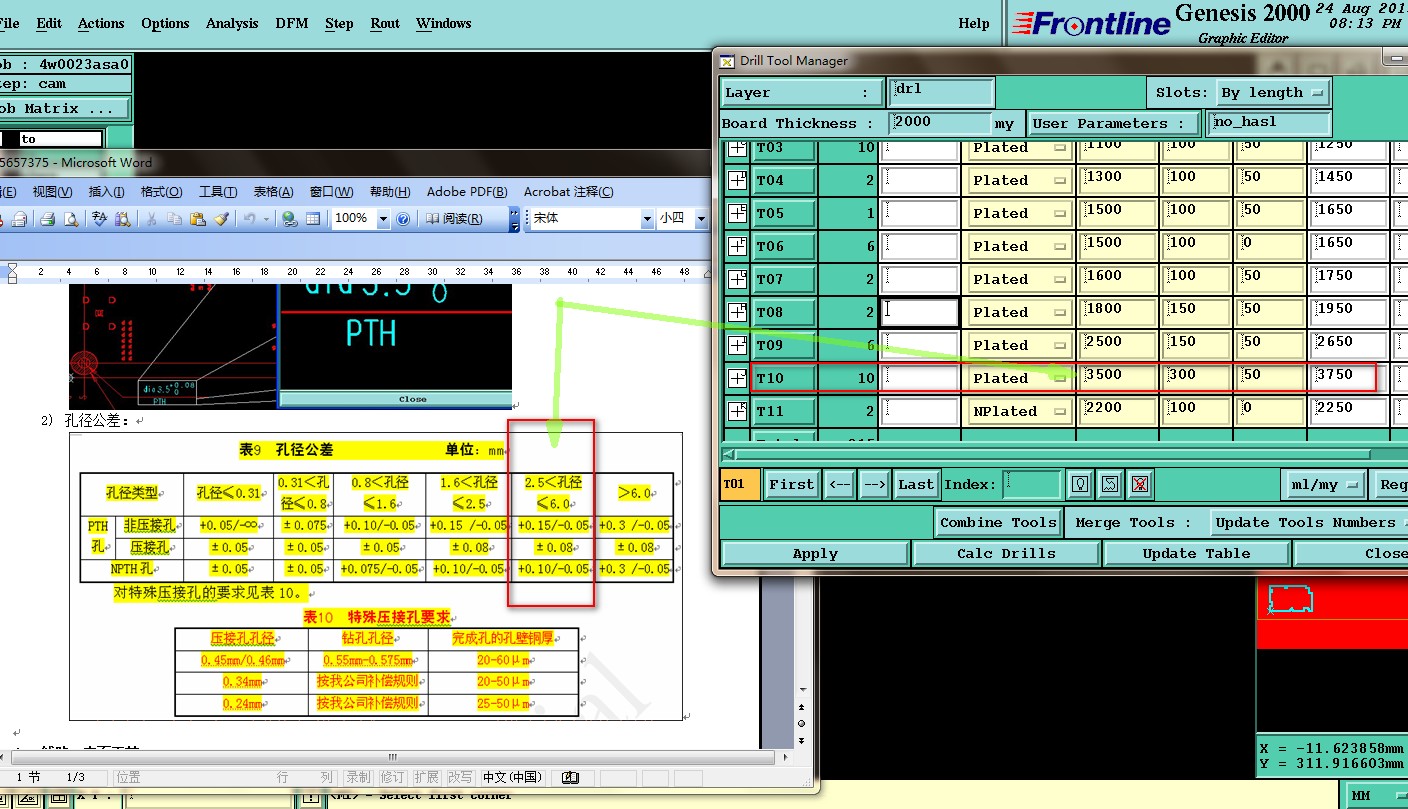Click the Close button in PTH preview

point(396,399)
